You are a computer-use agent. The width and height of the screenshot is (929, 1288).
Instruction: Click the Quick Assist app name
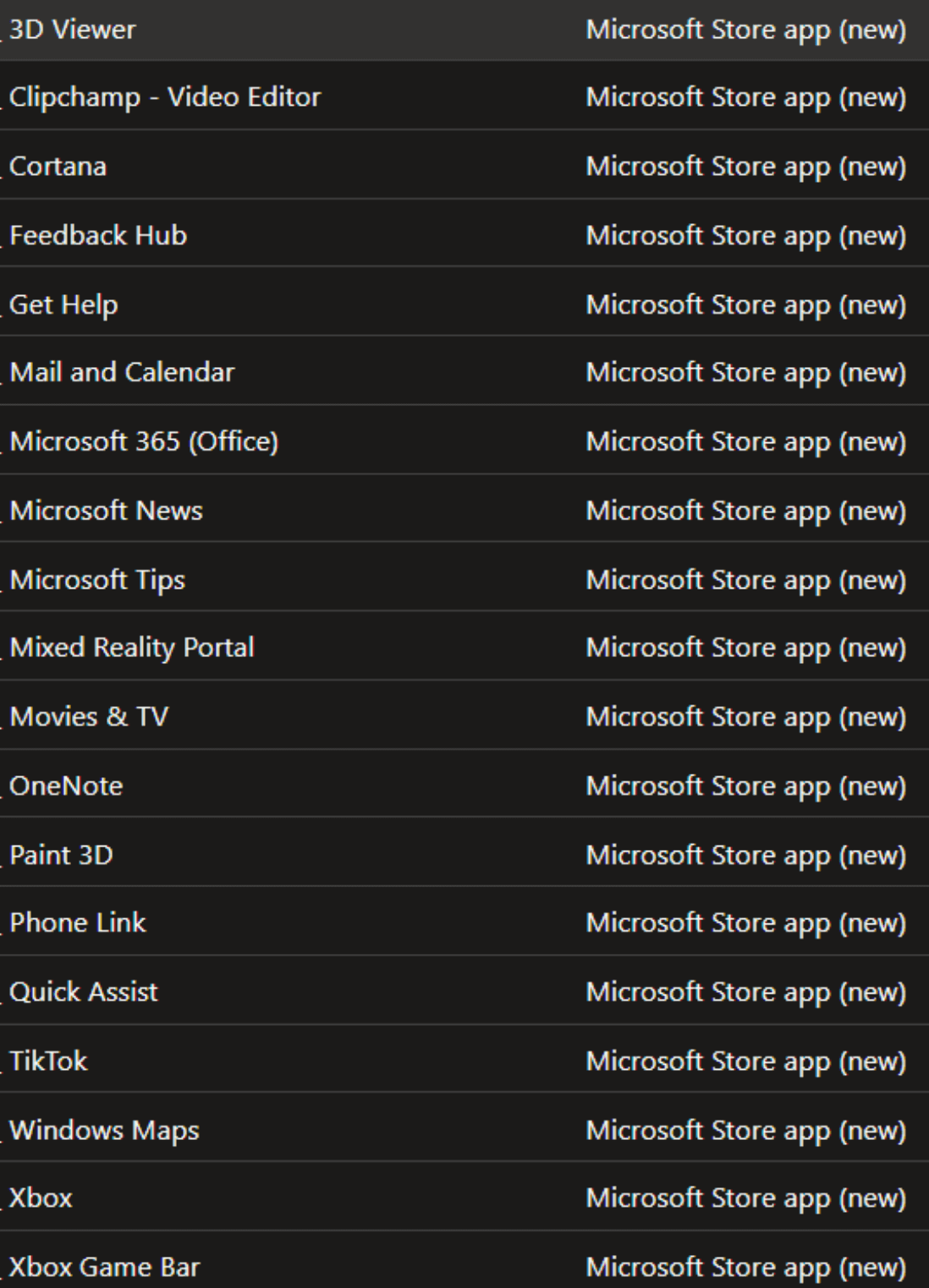coord(84,992)
